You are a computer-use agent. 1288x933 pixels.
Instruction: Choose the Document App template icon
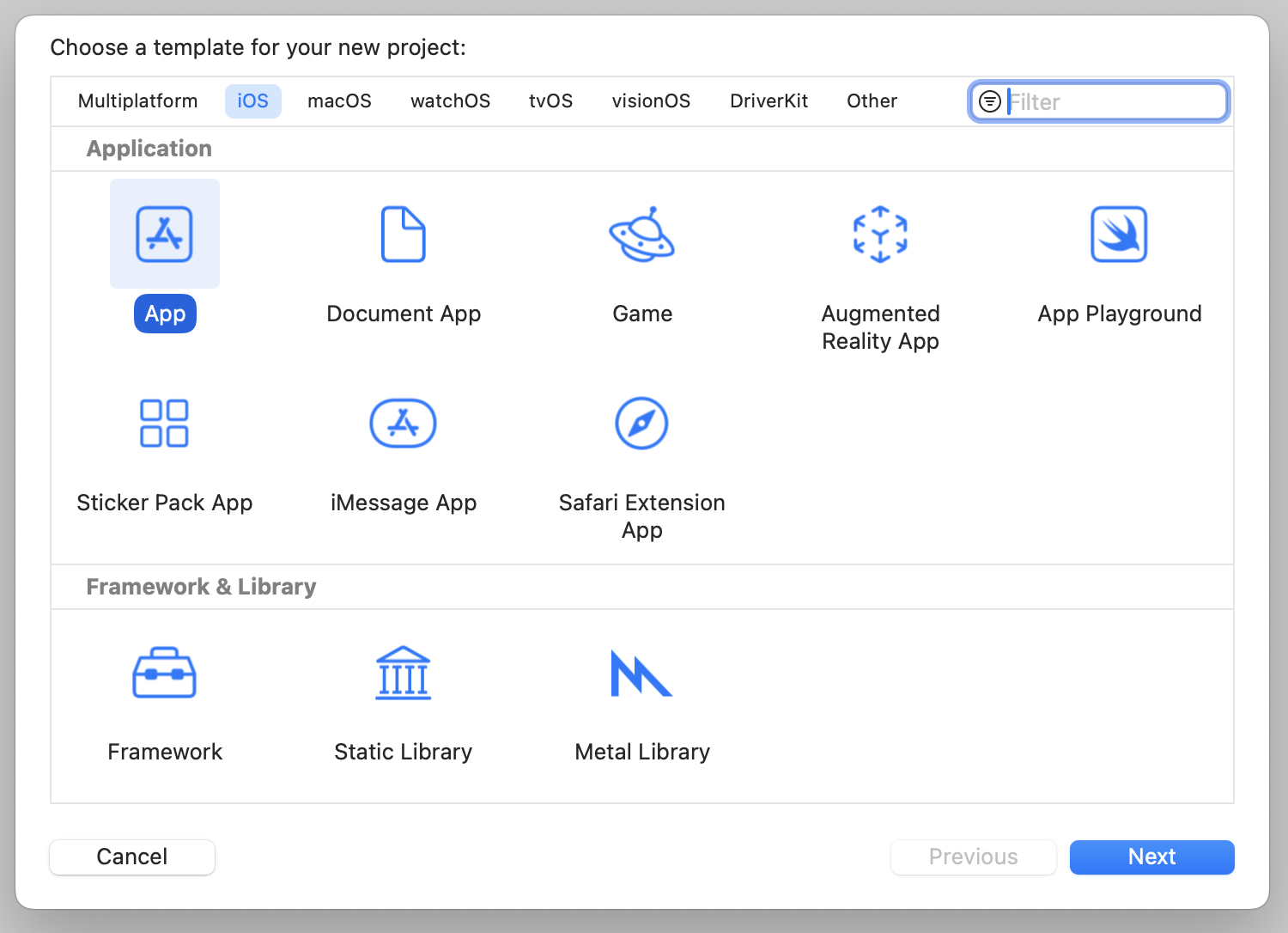[403, 234]
